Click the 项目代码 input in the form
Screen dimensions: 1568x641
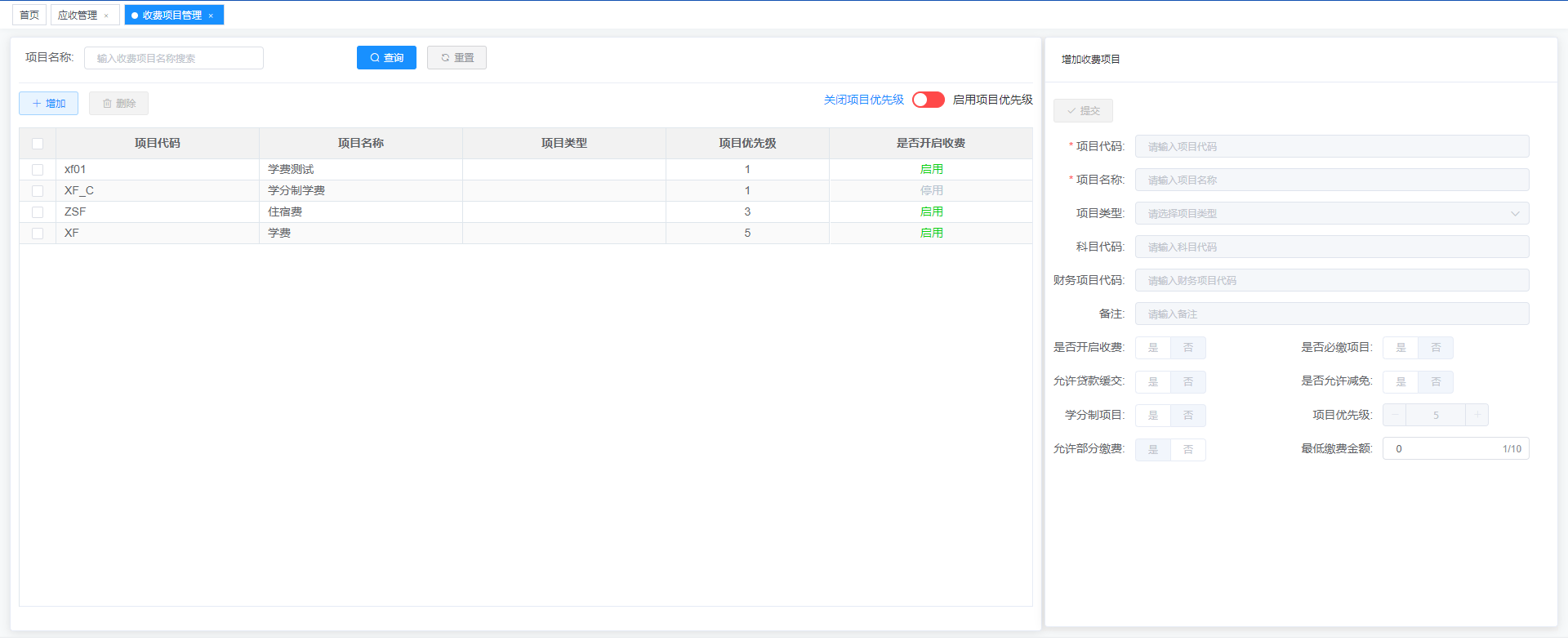coord(1332,146)
